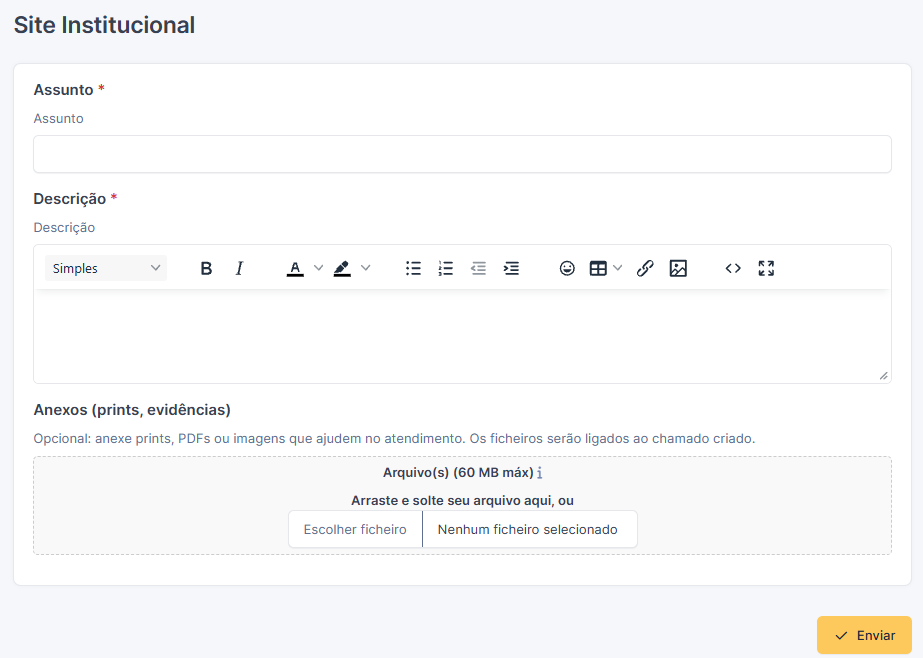Image resolution: width=923 pixels, height=658 pixels.
Task: Apply text color with the A icon
Action: pyautogui.click(x=295, y=268)
